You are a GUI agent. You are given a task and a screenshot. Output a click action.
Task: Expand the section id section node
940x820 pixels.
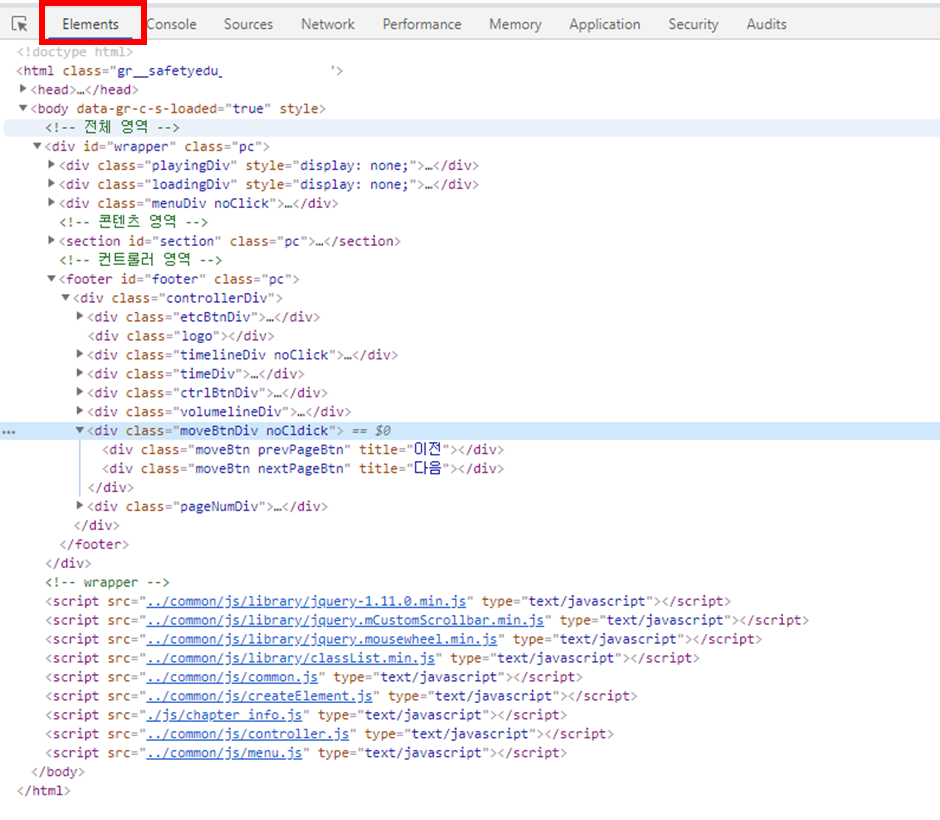coord(52,240)
